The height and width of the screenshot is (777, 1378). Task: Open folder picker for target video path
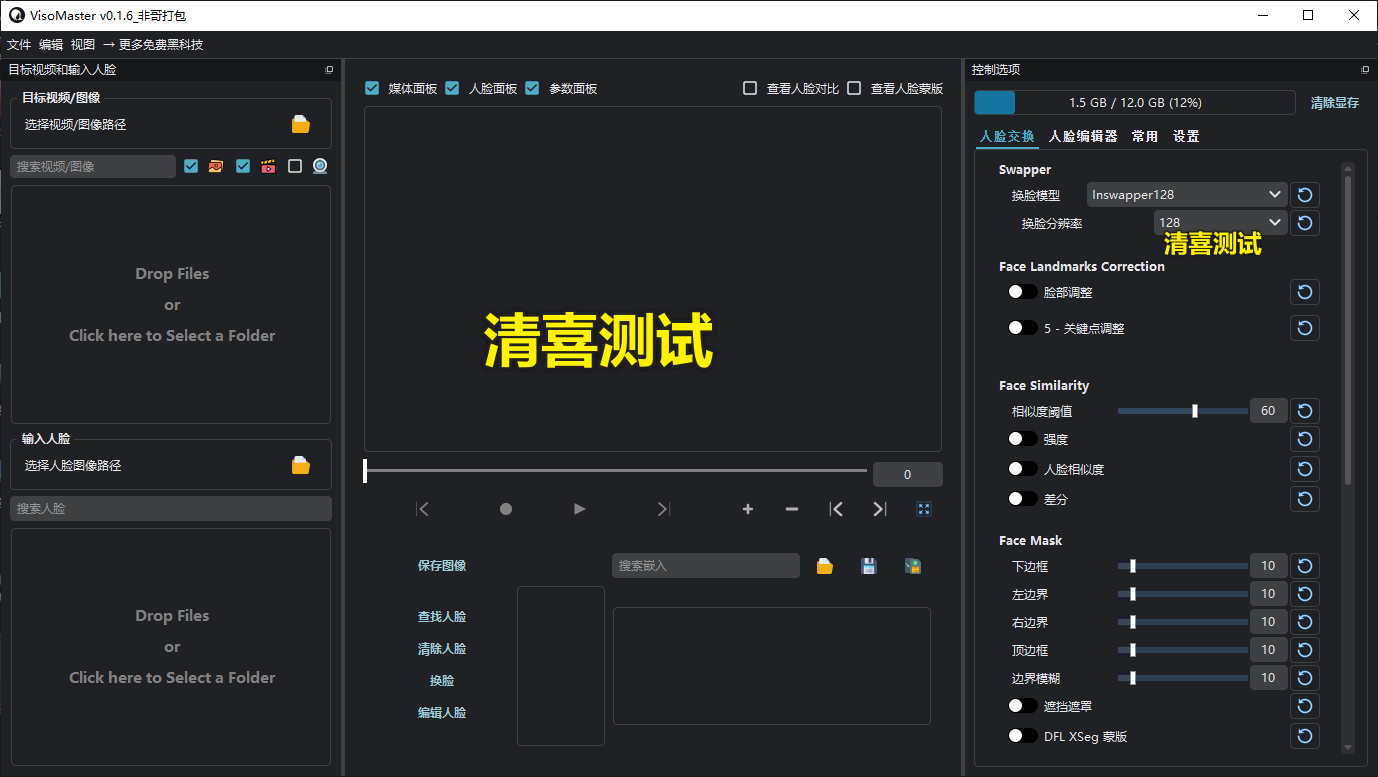click(x=301, y=123)
